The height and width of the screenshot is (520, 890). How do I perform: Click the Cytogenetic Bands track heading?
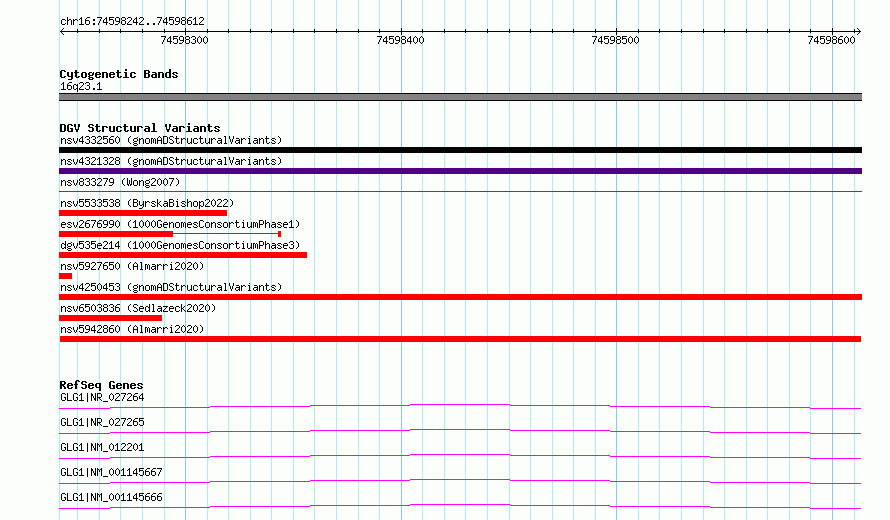coord(119,74)
